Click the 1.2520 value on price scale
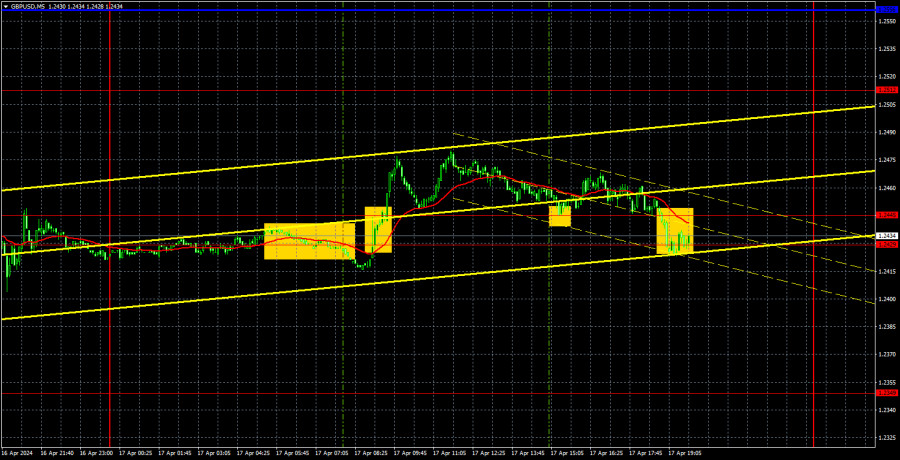Screen dimensions: 900x460 pos(887,76)
